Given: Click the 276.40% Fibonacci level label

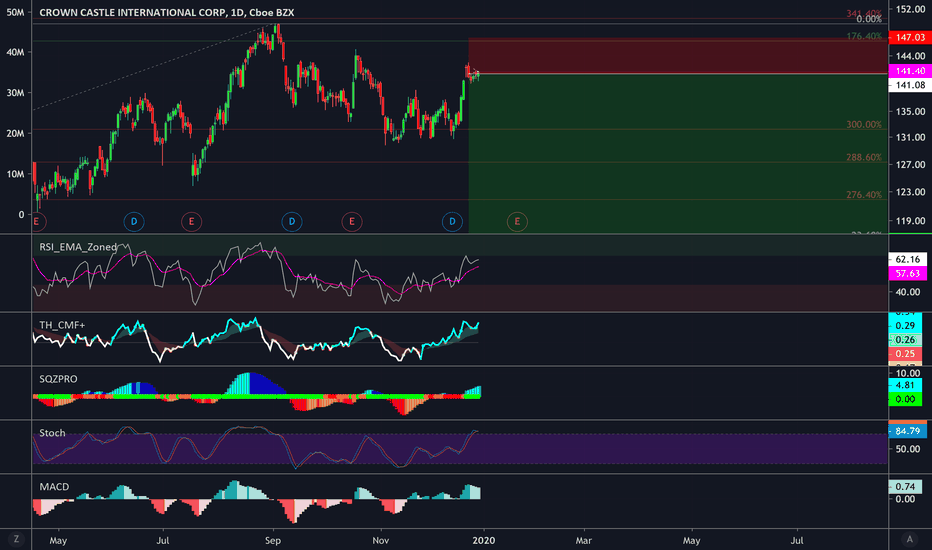Looking at the screenshot, I should (x=864, y=194).
